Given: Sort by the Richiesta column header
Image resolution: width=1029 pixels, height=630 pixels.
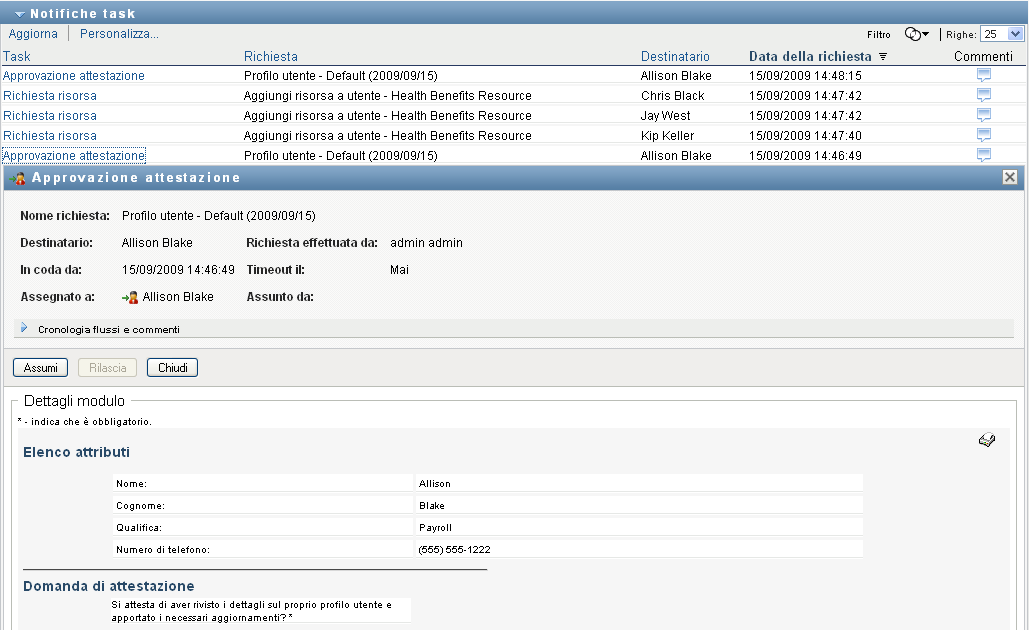Looking at the screenshot, I should click(270, 56).
